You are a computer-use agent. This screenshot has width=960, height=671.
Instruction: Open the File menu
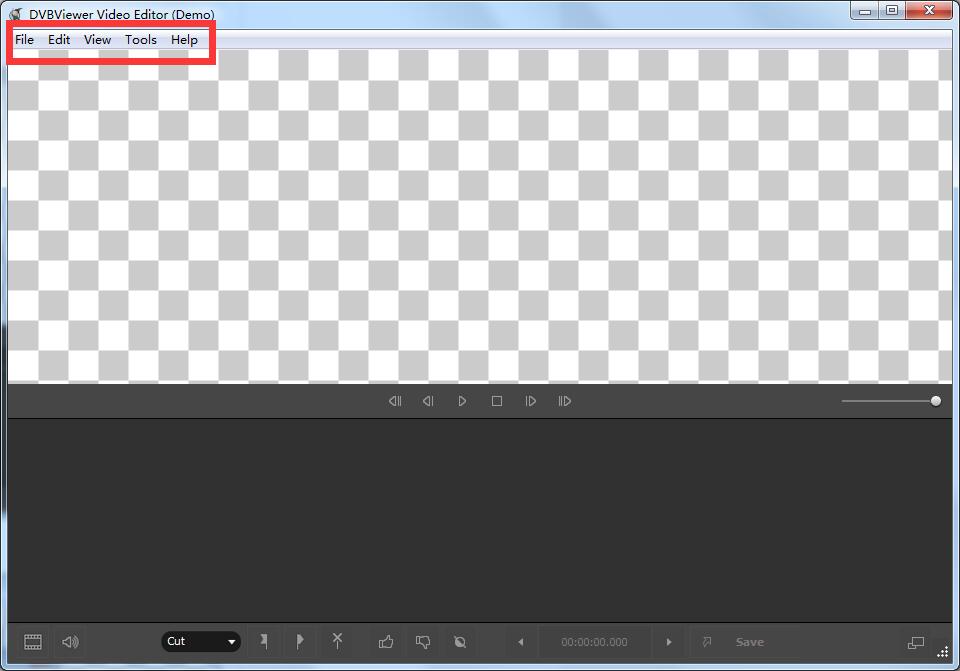[x=23, y=39]
